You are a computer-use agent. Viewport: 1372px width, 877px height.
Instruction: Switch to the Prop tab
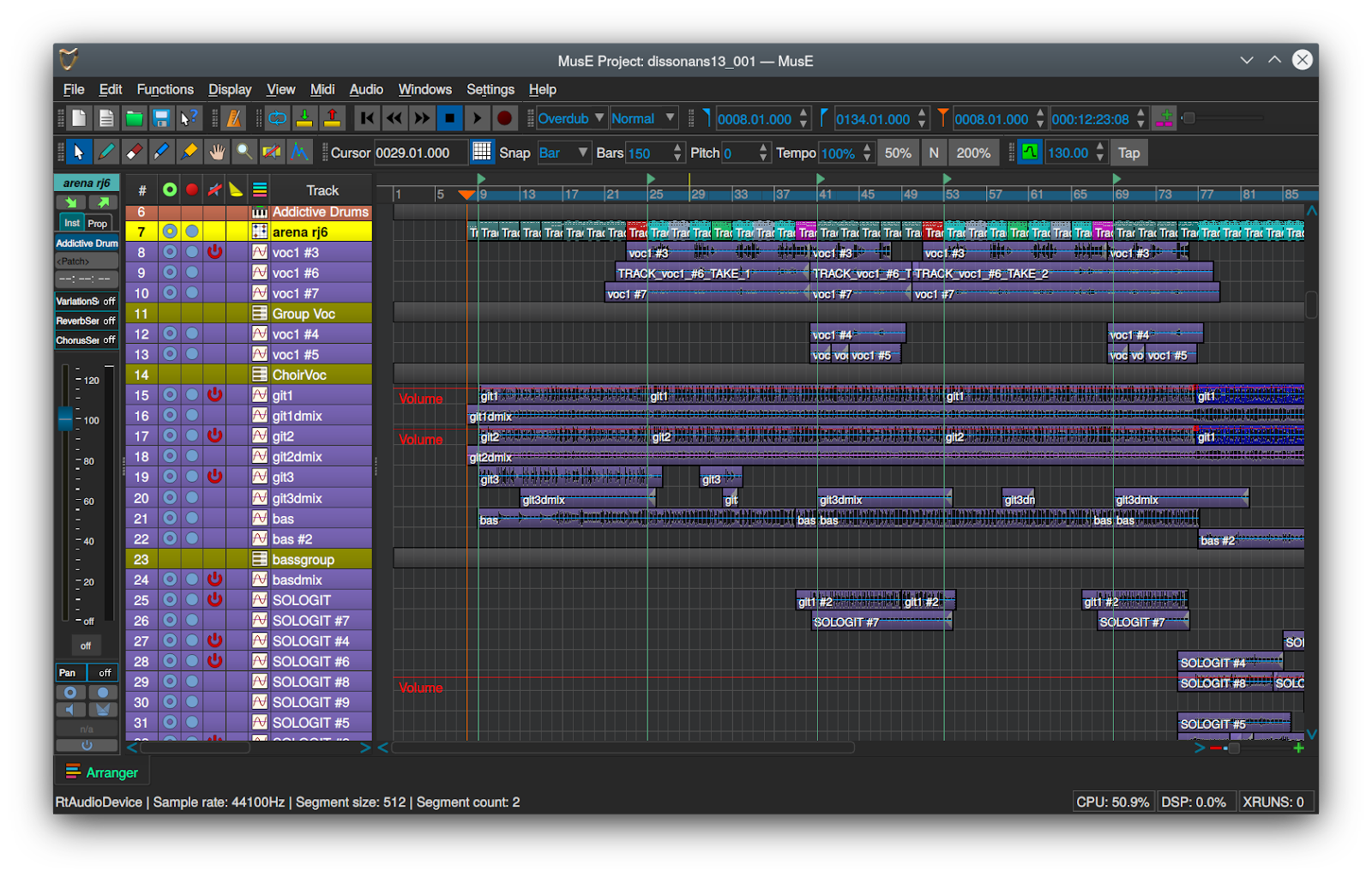98,223
